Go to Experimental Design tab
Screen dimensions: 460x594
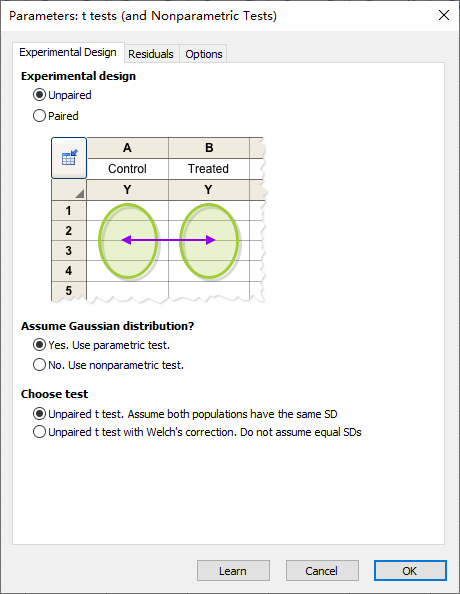(68, 52)
